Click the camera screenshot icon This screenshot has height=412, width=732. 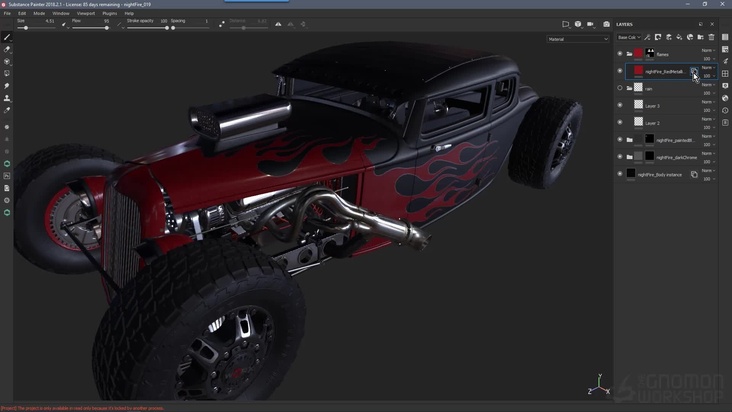pyautogui.click(x=606, y=24)
